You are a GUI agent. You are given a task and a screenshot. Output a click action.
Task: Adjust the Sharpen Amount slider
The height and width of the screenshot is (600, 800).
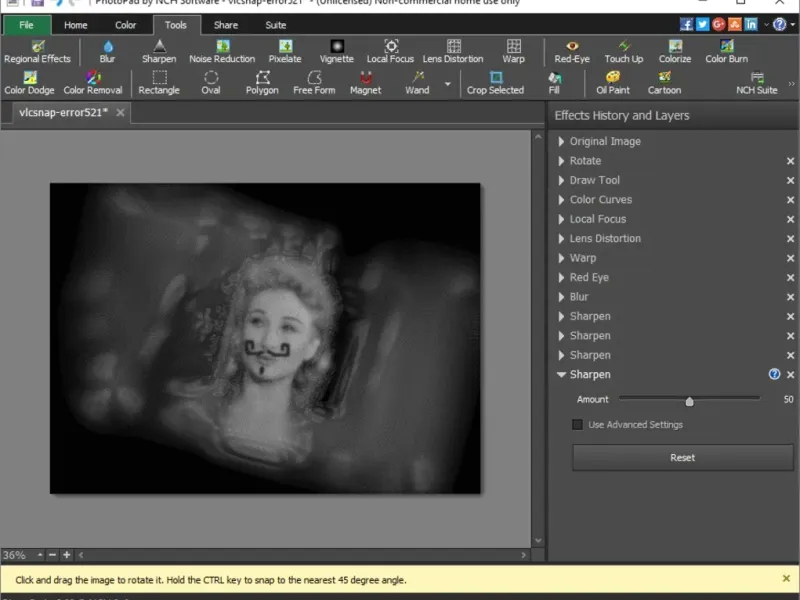coord(689,400)
